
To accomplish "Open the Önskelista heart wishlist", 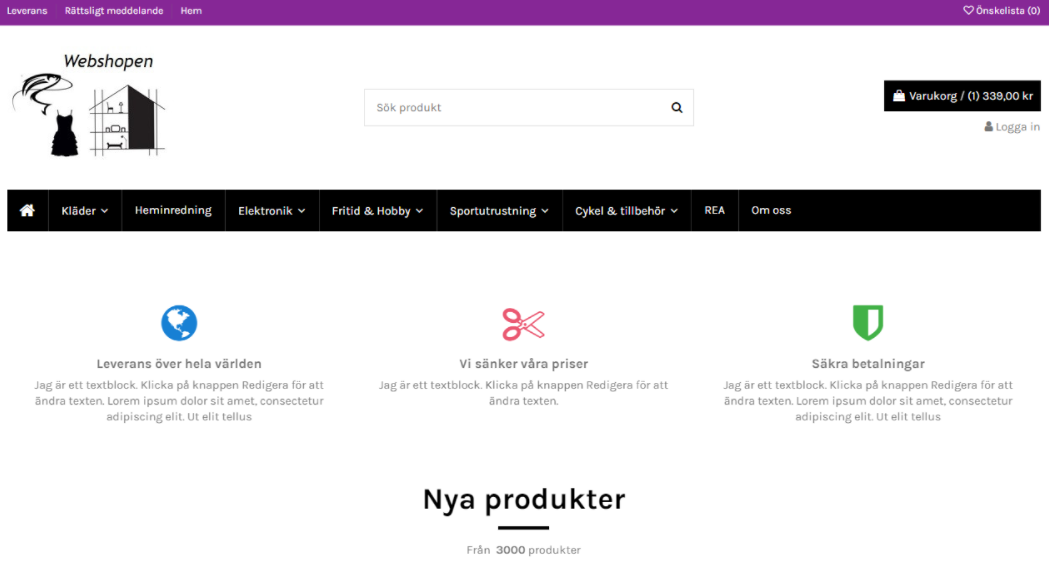I will (x=1001, y=11).
